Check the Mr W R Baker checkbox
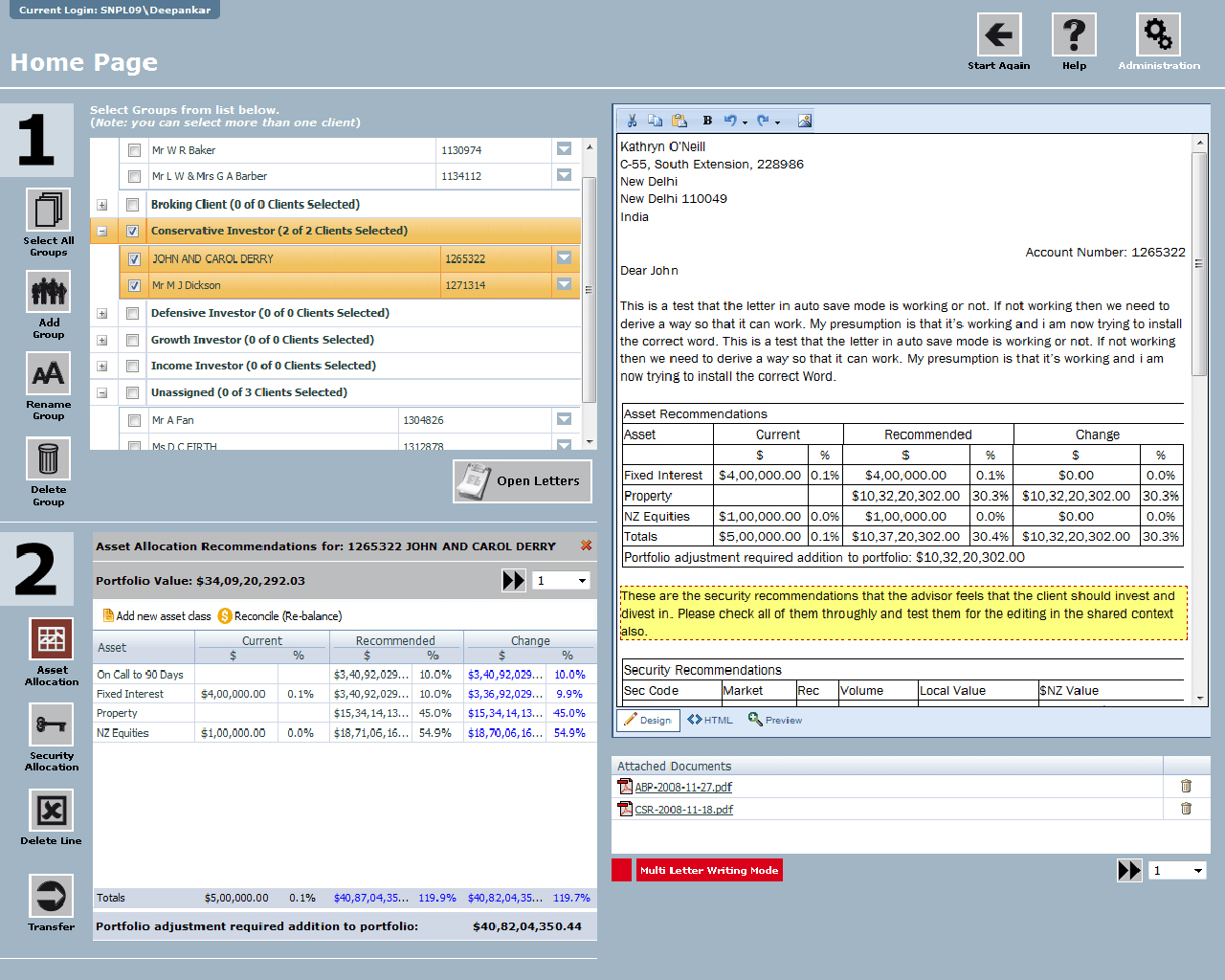1225x980 pixels. [134, 150]
